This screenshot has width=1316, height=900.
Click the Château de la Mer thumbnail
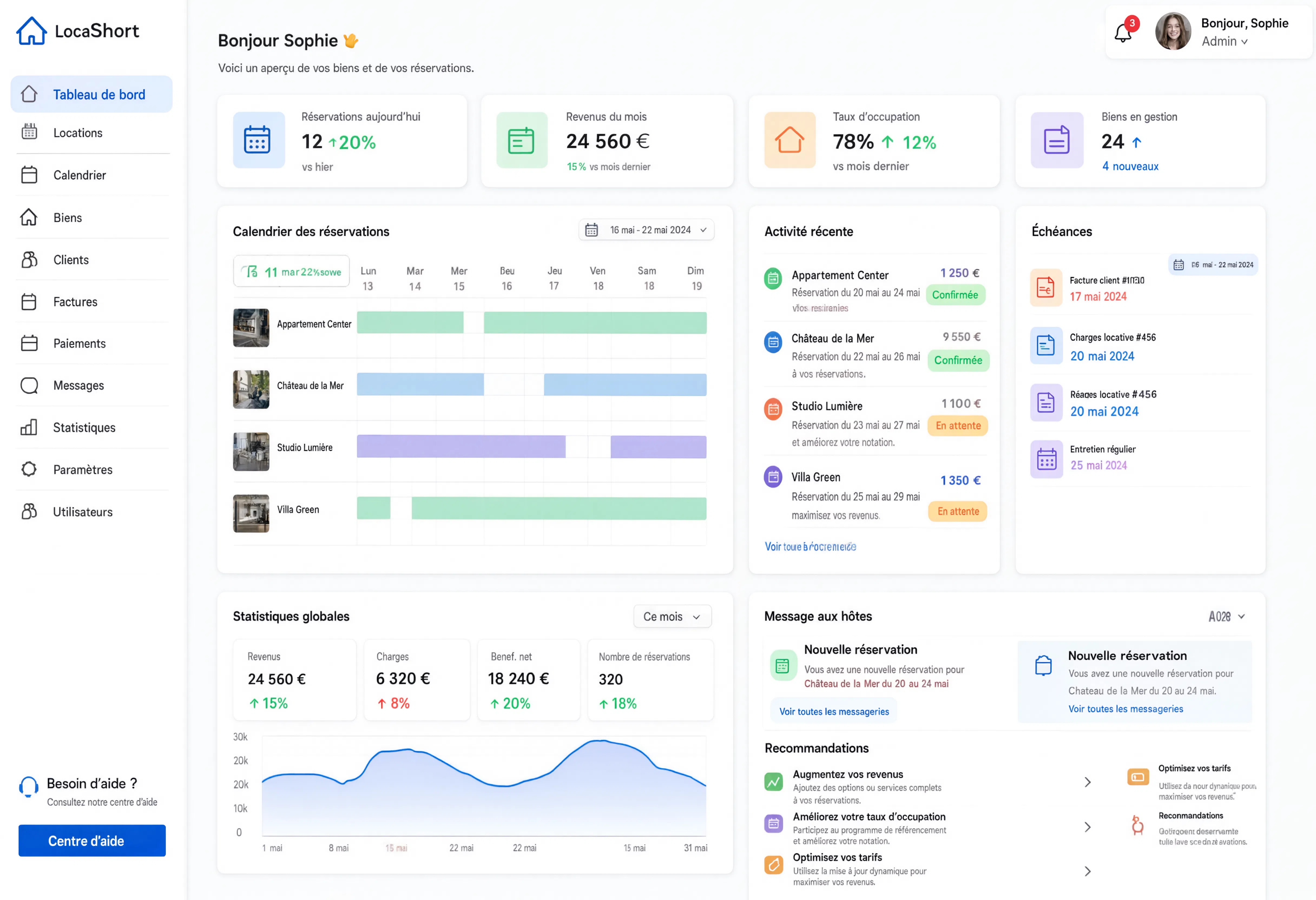[251, 389]
